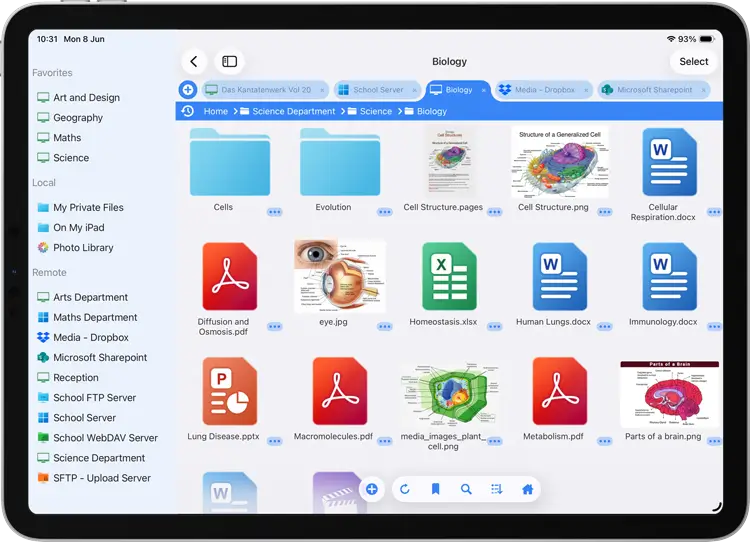Open the Cells folder
The image size is (750, 542).
point(230,162)
